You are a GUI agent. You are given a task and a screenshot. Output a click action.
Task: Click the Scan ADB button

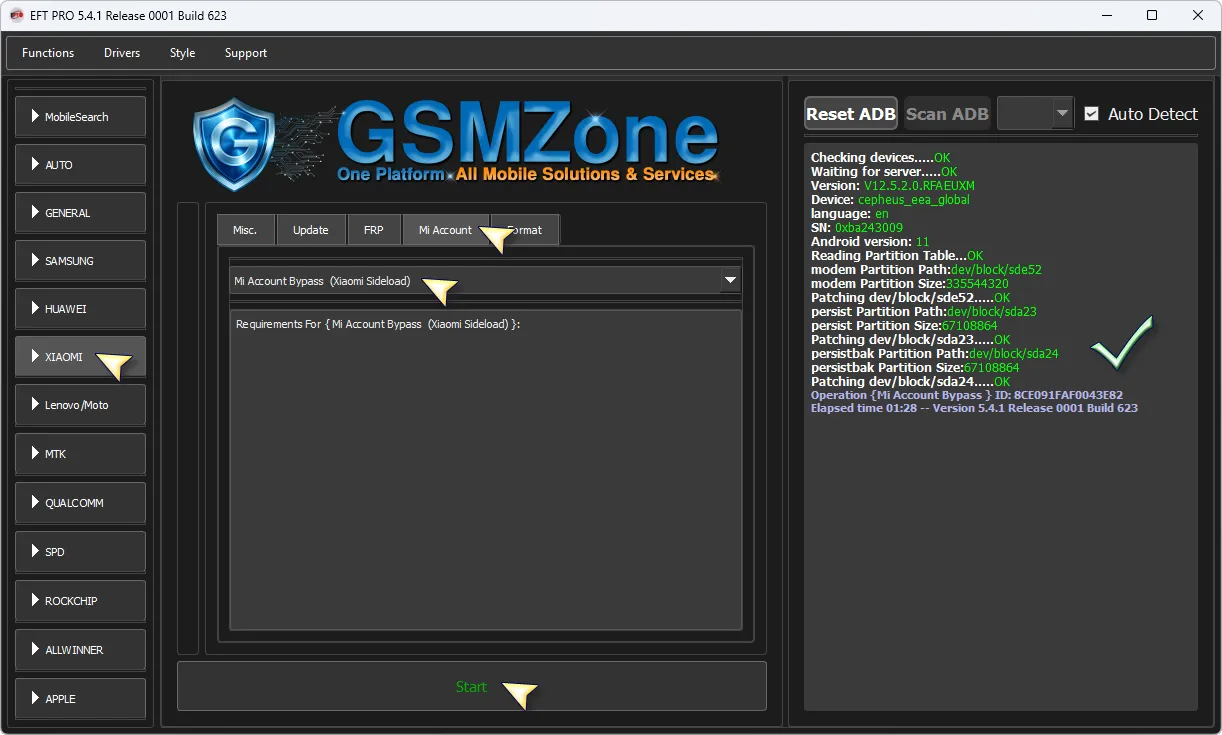pos(946,114)
